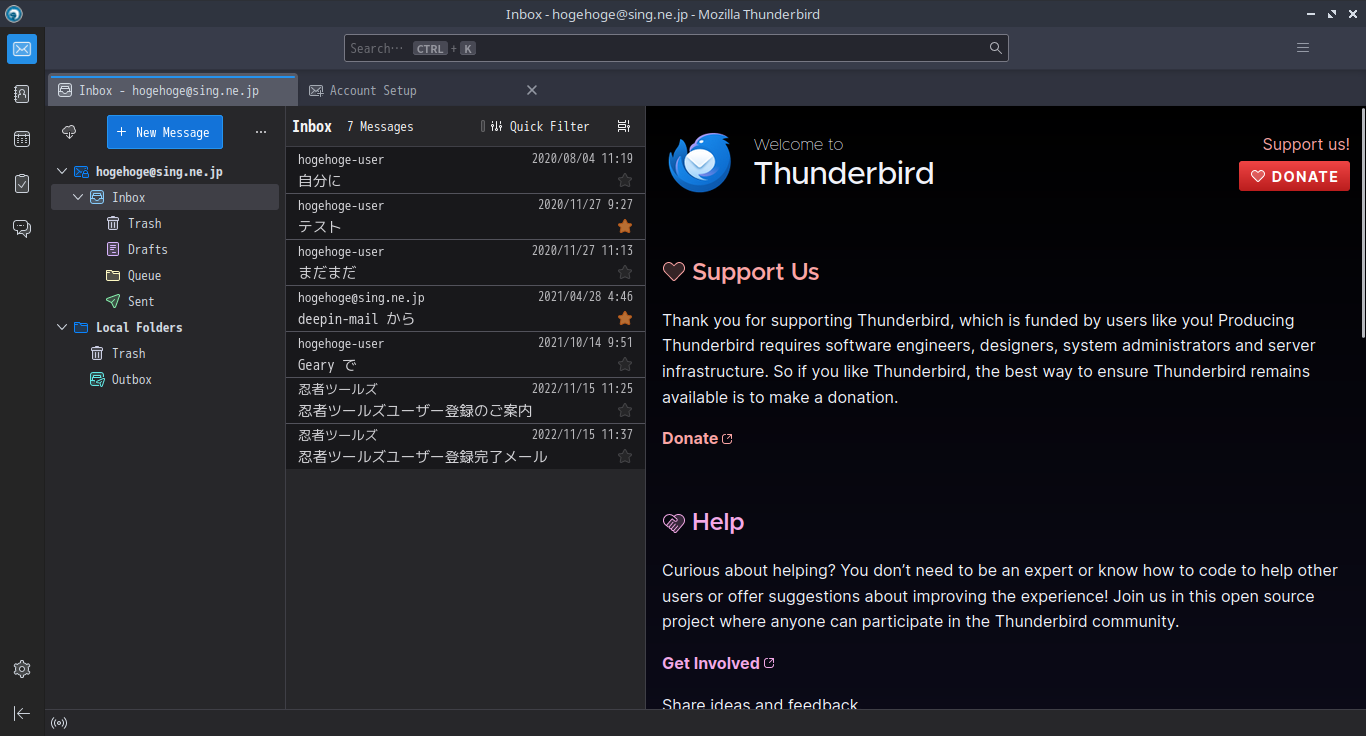Click the Get Messages cloud icon
This screenshot has height=736, width=1366.
click(69, 132)
